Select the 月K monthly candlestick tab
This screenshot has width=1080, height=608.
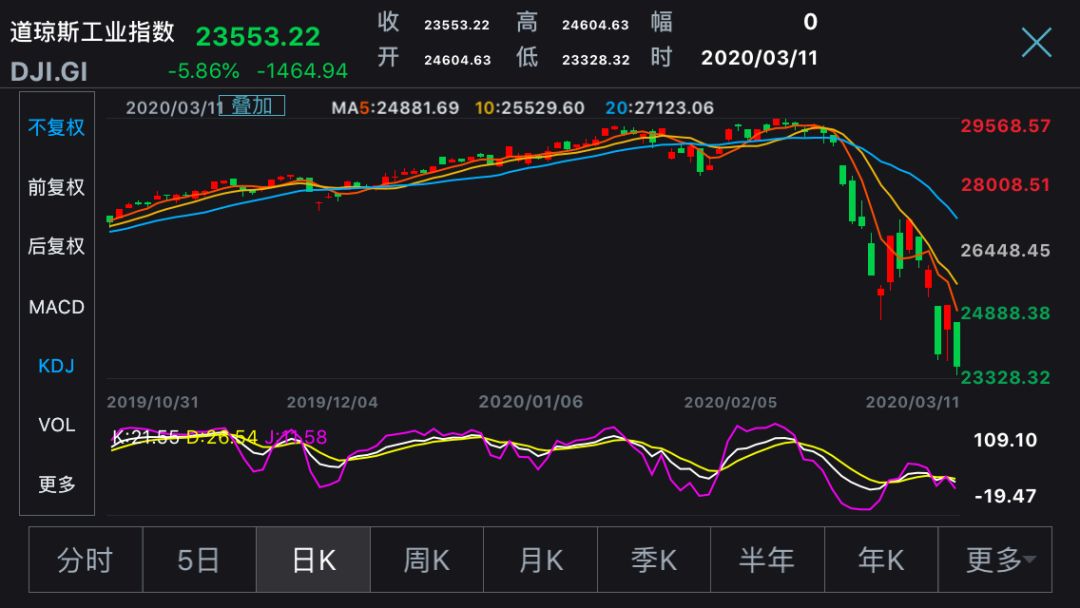pyautogui.click(x=541, y=560)
